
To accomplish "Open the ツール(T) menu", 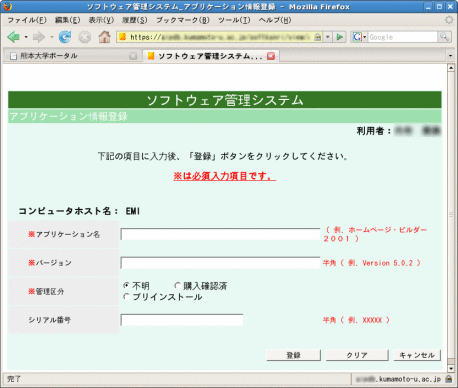I will point(234,20).
